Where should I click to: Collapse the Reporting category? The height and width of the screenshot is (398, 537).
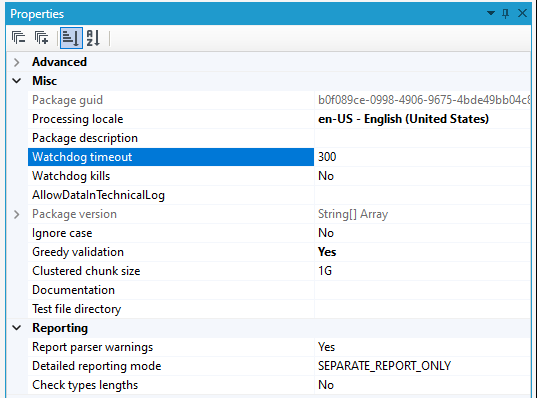click(x=16, y=328)
